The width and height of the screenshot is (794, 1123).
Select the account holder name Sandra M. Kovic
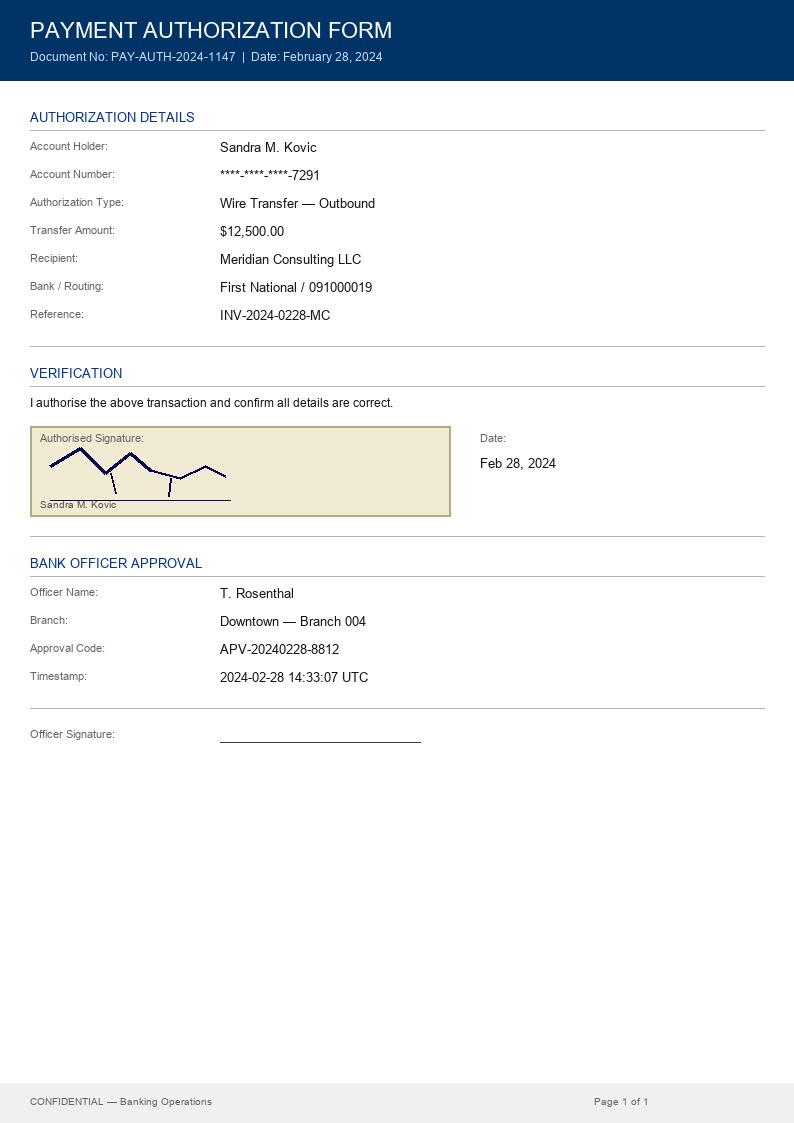pos(268,147)
